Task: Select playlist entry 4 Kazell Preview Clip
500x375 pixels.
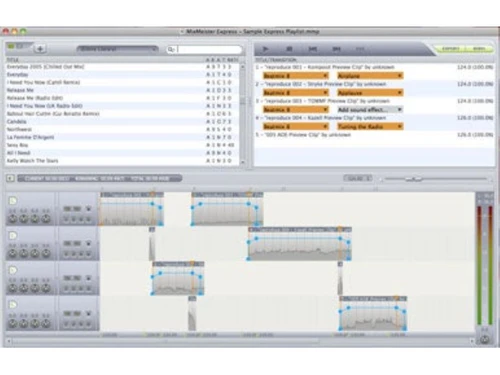Action: coord(374,118)
